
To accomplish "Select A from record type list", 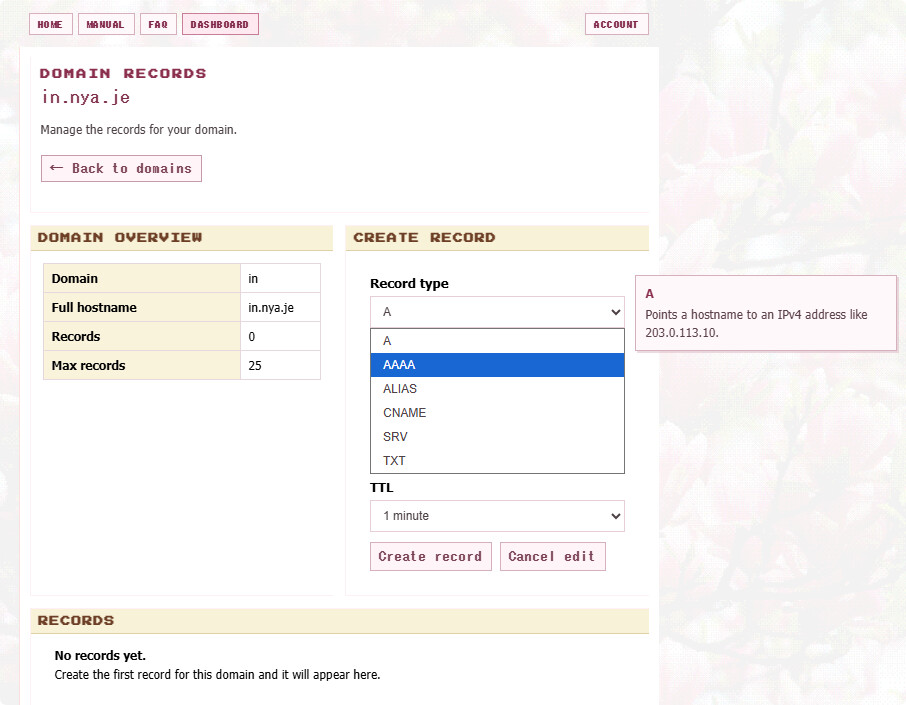I will tap(497, 341).
